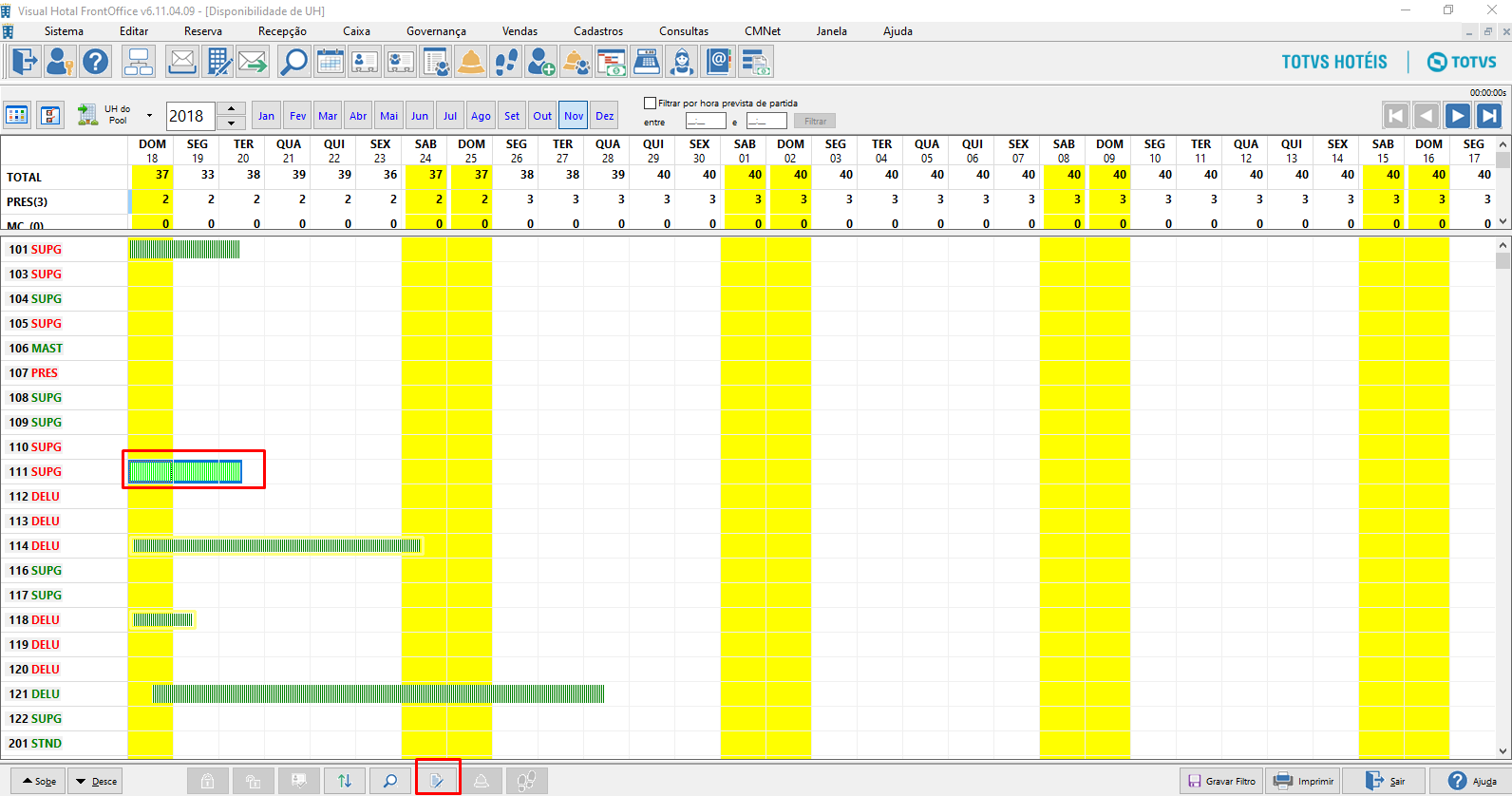This screenshot has height=796, width=1512.
Task: Open the blue question mark help icon
Action: (x=95, y=62)
